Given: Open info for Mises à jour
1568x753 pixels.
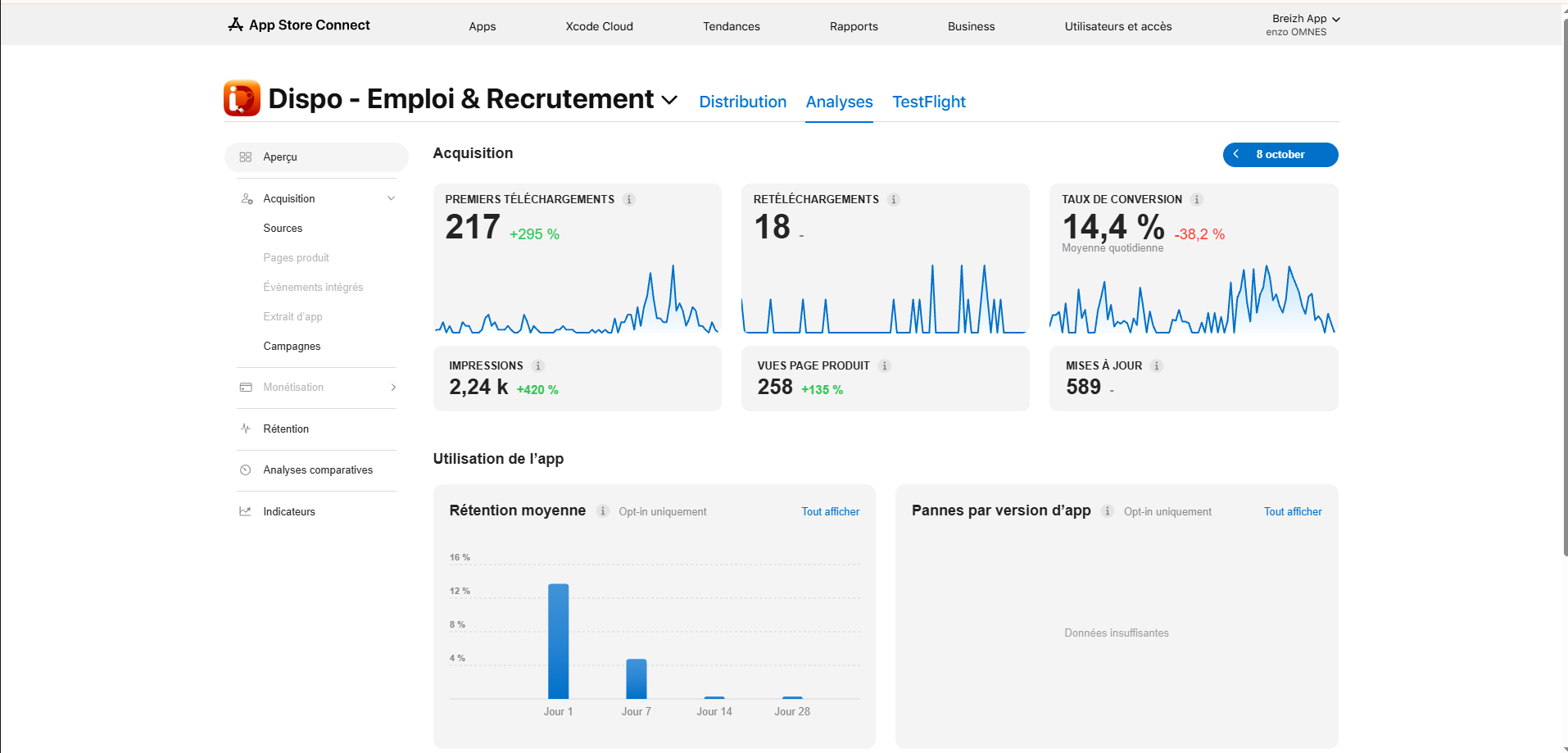Looking at the screenshot, I should pos(1157,365).
